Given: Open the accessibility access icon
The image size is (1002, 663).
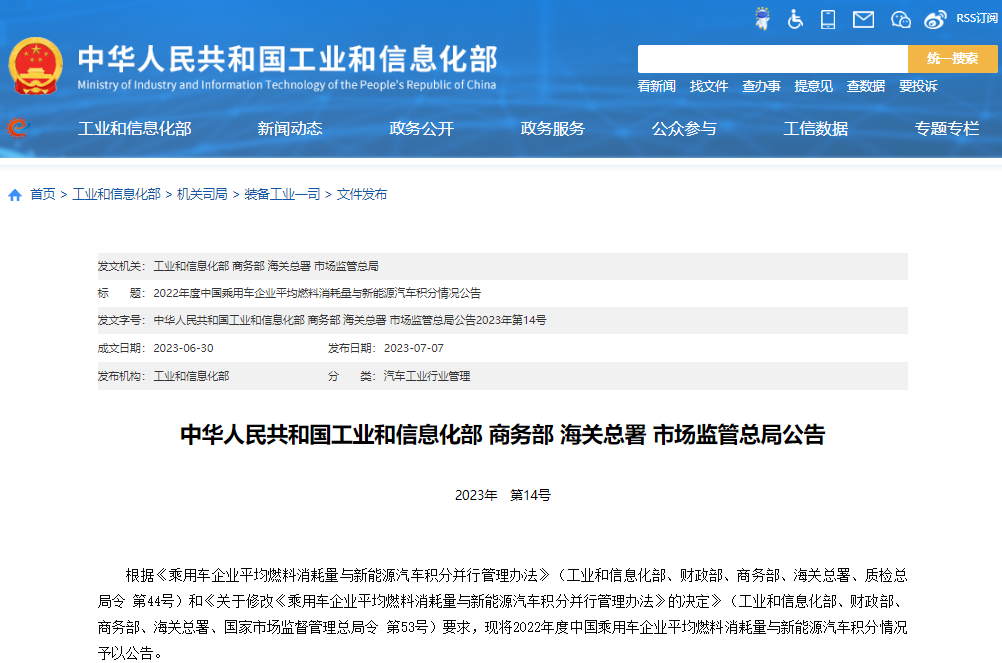Looking at the screenshot, I should click(794, 18).
